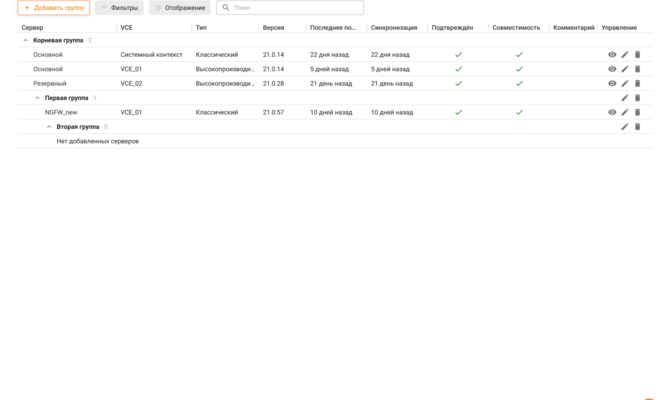Click eye icon for Резервный server
This screenshot has width=670, height=400.
tap(612, 84)
